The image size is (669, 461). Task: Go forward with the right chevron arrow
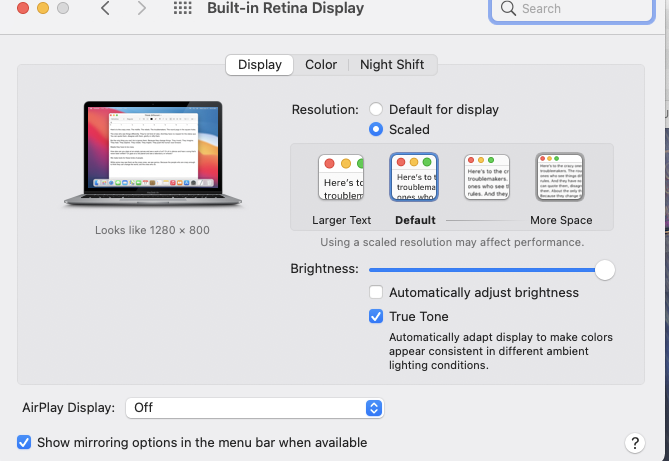142,8
